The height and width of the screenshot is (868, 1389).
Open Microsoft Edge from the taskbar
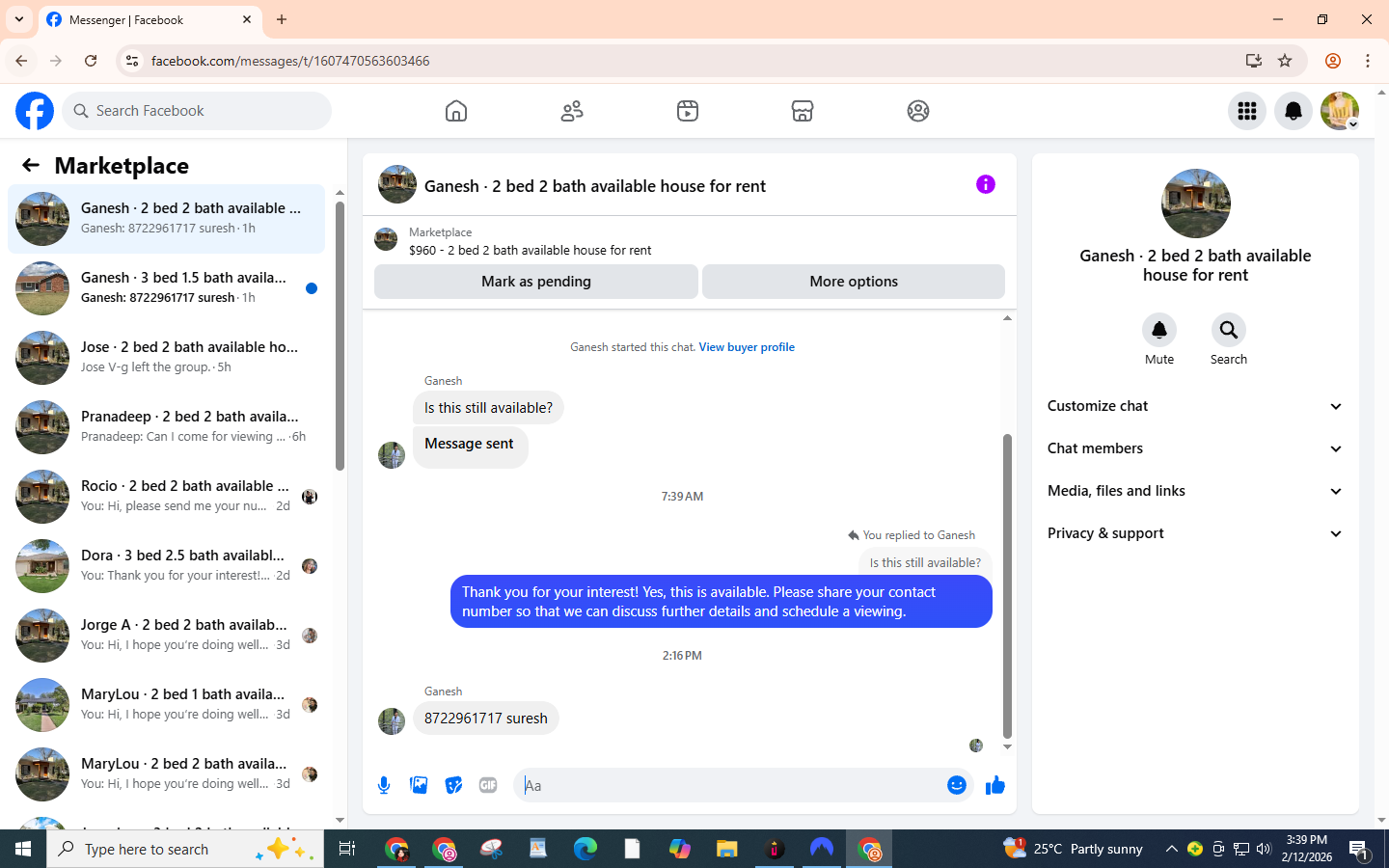586,849
